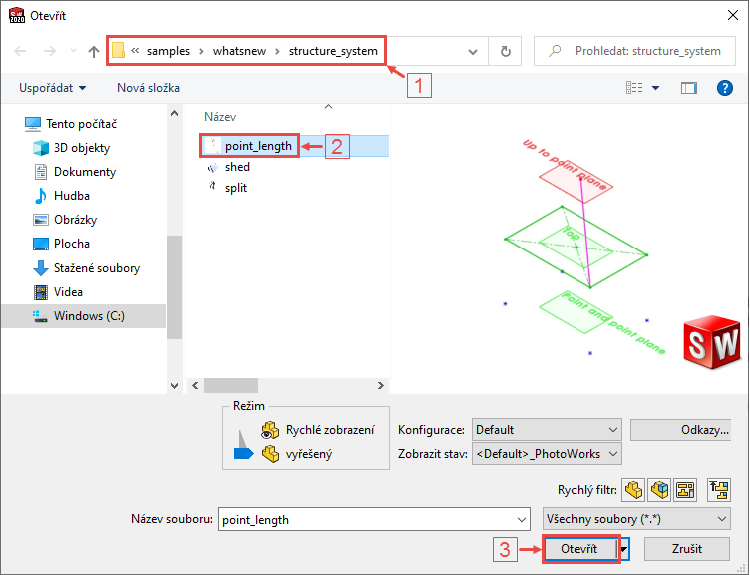Open the Hudba folder
Image resolution: width=750 pixels, height=575 pixels.
pos(62,196)
